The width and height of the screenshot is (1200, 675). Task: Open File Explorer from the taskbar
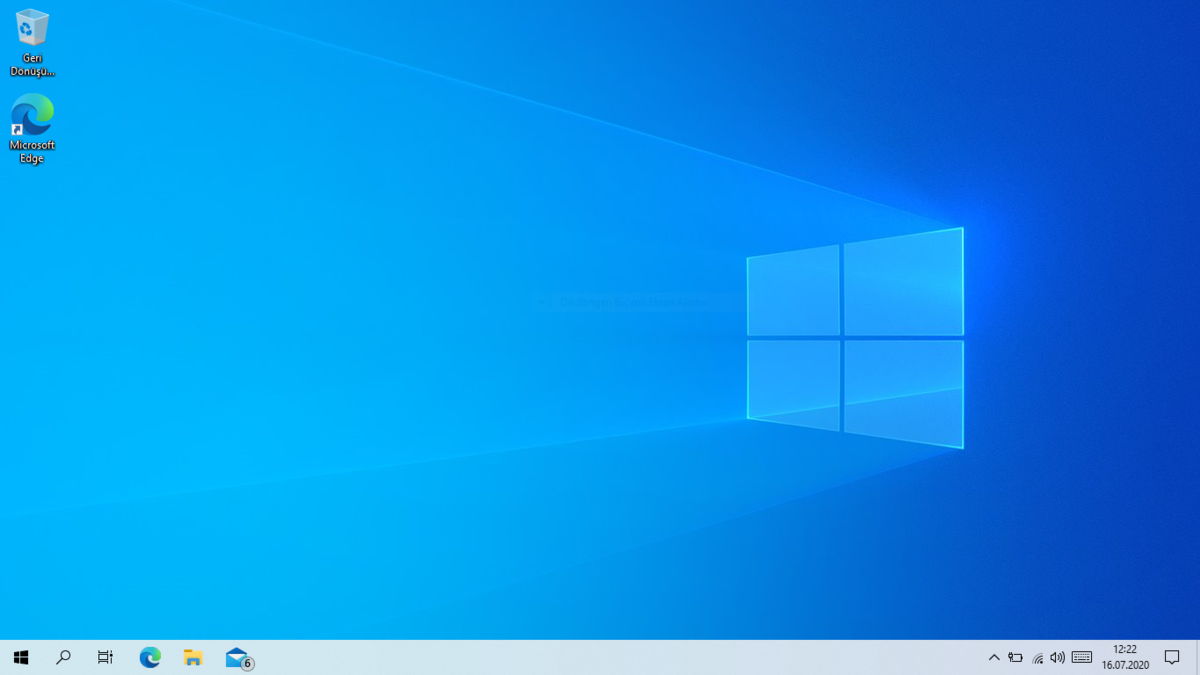(x=192, y=657)
